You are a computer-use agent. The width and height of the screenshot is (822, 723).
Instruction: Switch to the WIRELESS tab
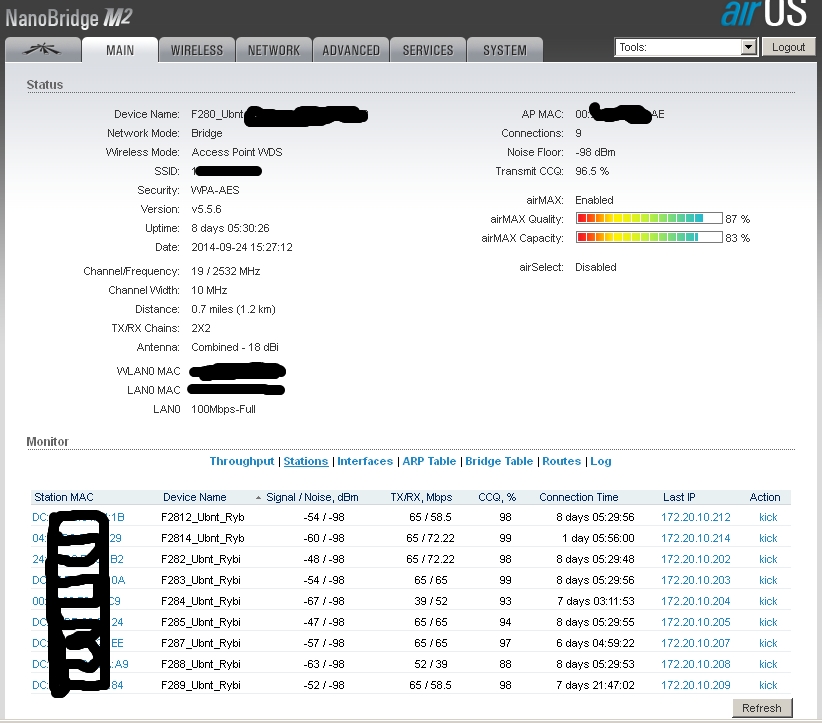(197, 50)
